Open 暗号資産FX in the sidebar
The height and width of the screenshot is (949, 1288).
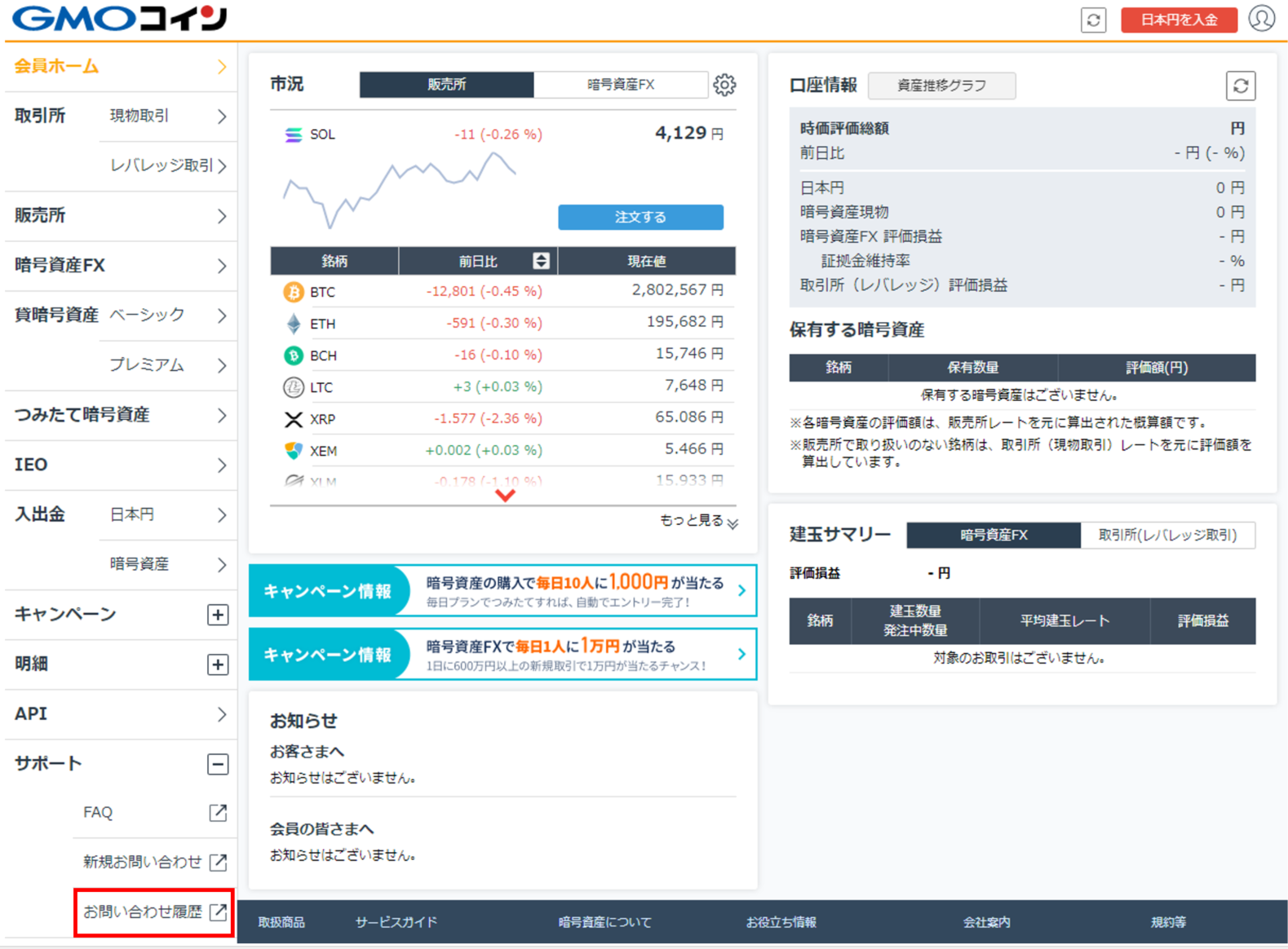click(121, 266)
